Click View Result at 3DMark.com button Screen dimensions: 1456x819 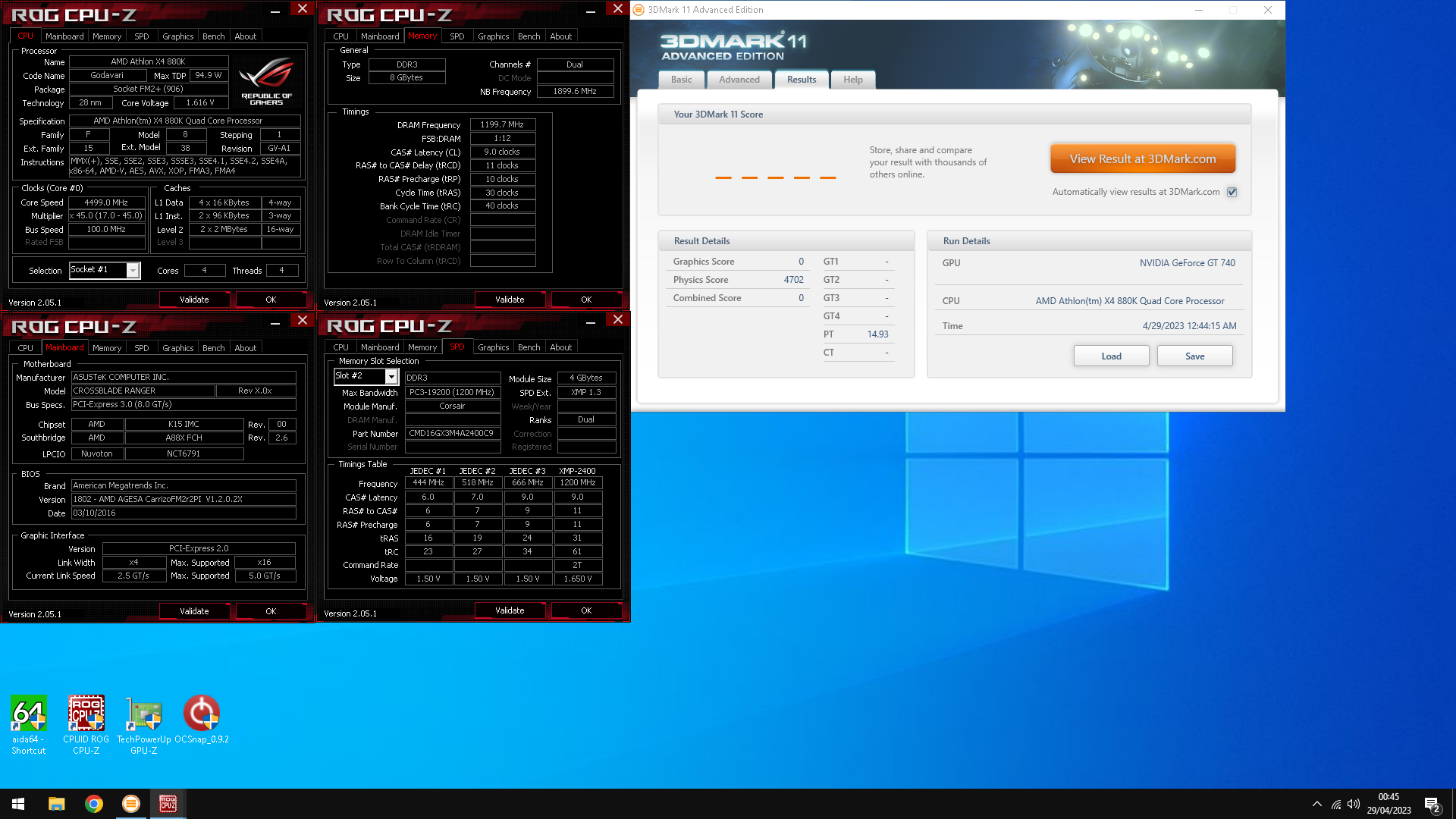(x=1143, y=159)
